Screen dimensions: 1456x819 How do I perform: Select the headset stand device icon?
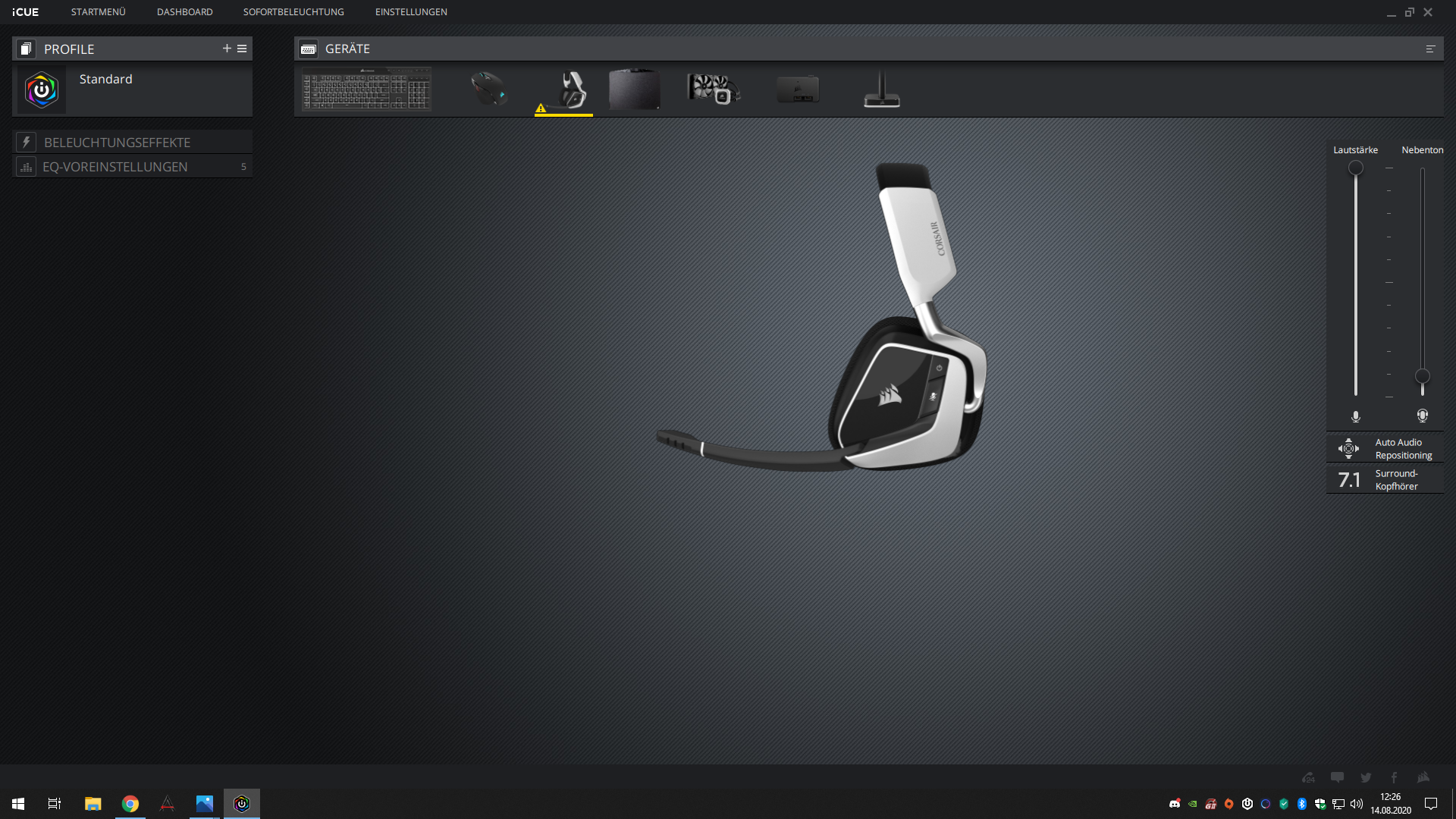click(x=882, y=89)
